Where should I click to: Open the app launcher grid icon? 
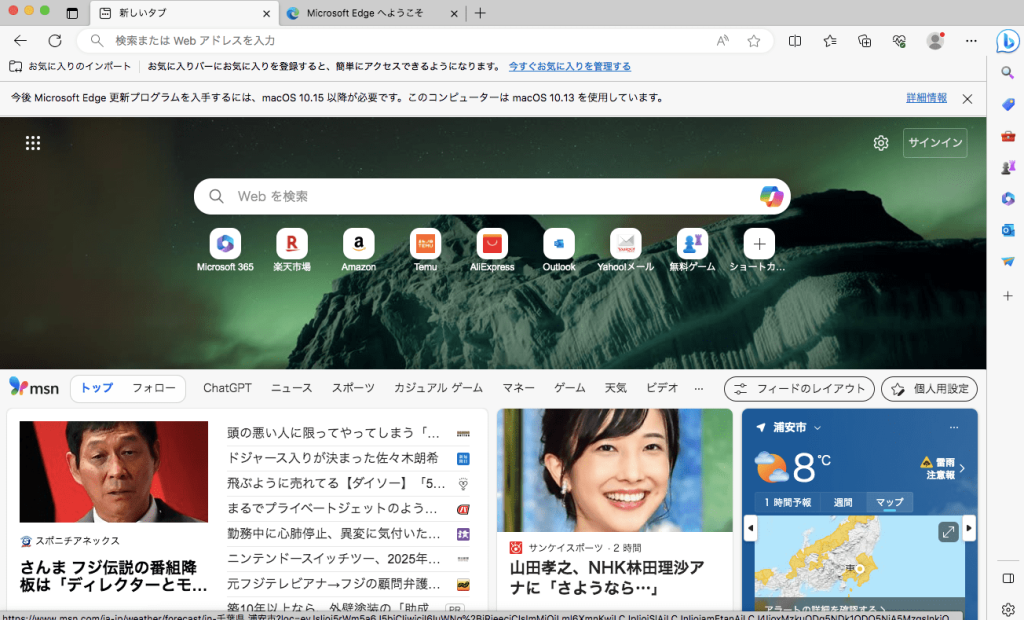pyautogui.click(x=33, y=143)
